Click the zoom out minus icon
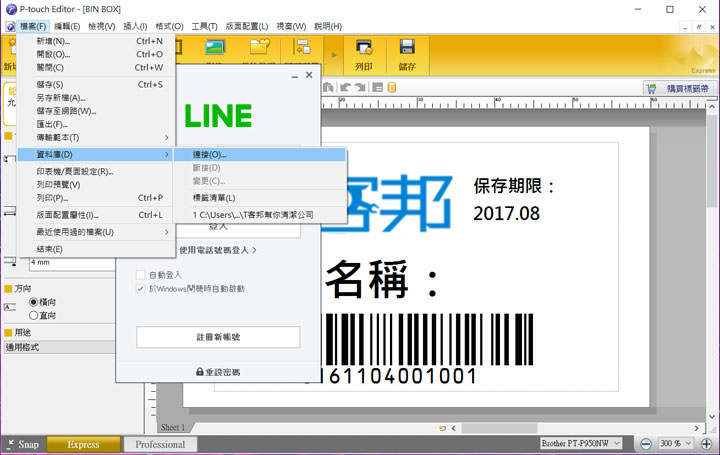The height and width of the screenshot is (455, 720). click(x=646, y=444)
